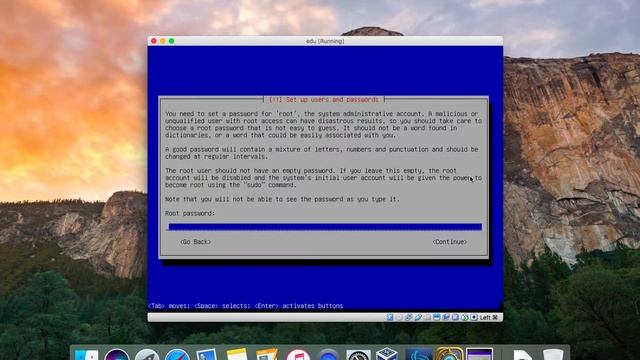Zoom the edu VM window with green button
Image resolution: width=640 pixels, height=360 pixels.
(171, 41)
